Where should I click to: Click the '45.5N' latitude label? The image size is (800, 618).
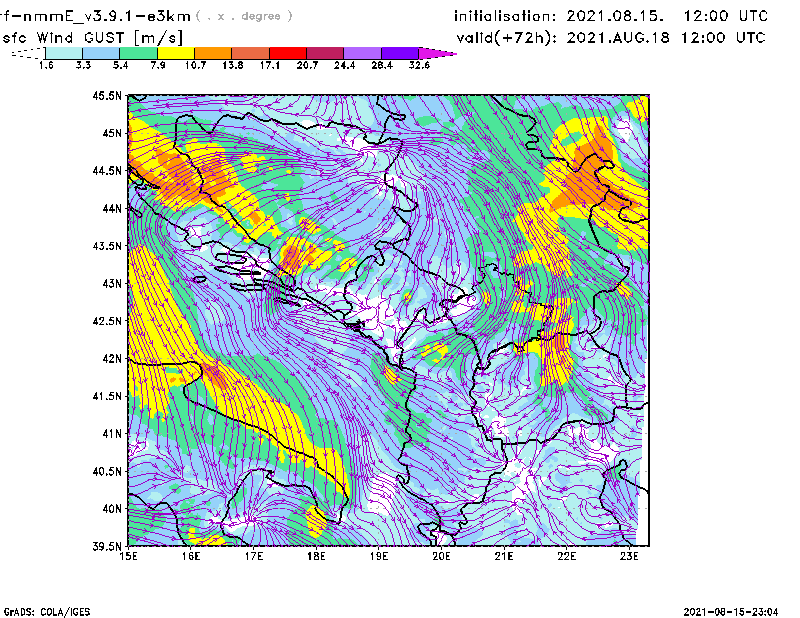point(107,95)
